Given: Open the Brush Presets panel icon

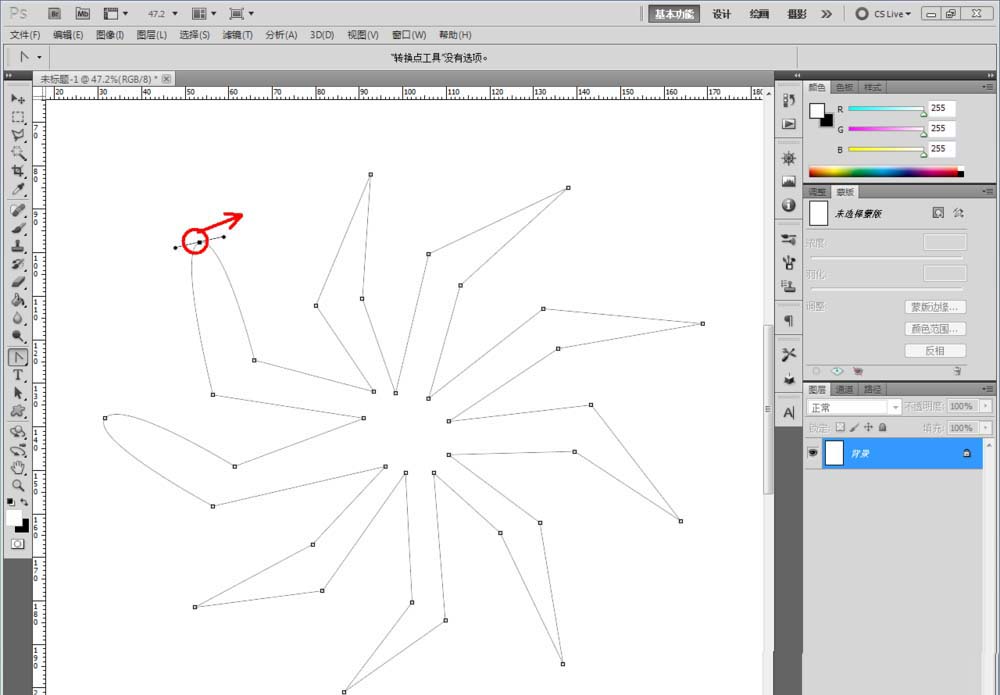Looking at the screenshot, I should 789,240.
